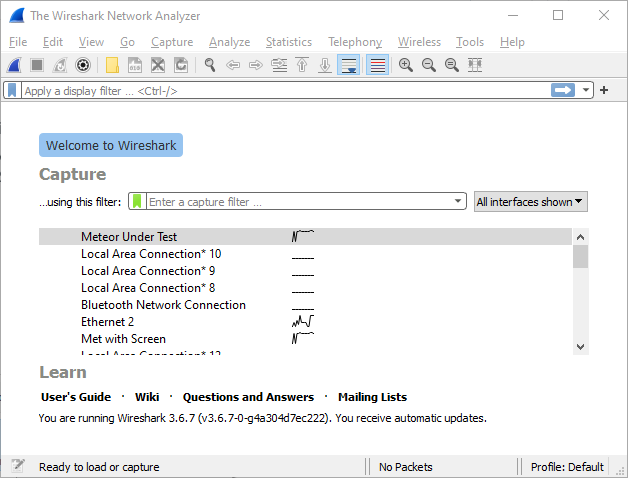Image resolution: width=628 pixels, height=478 pixels.
Task: Select the Met with Screen interface
Action: (x=305, y=339)
